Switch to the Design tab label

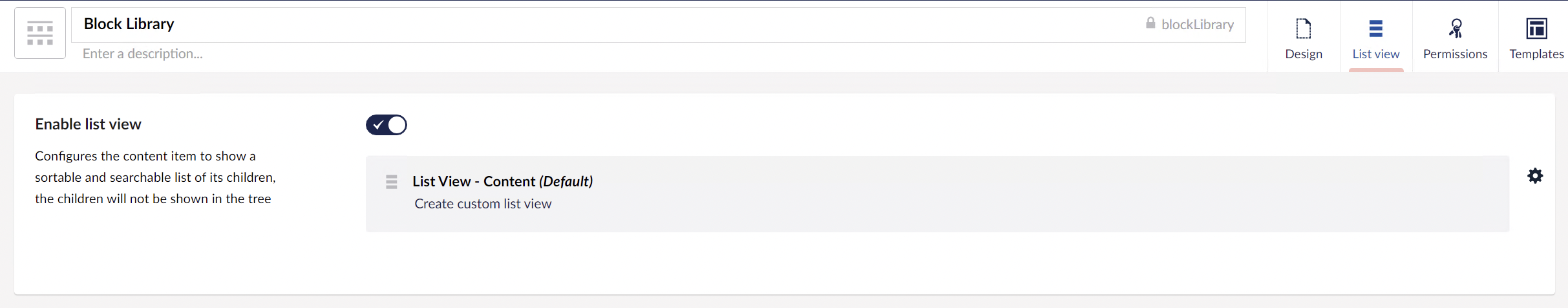[1304, 54]
